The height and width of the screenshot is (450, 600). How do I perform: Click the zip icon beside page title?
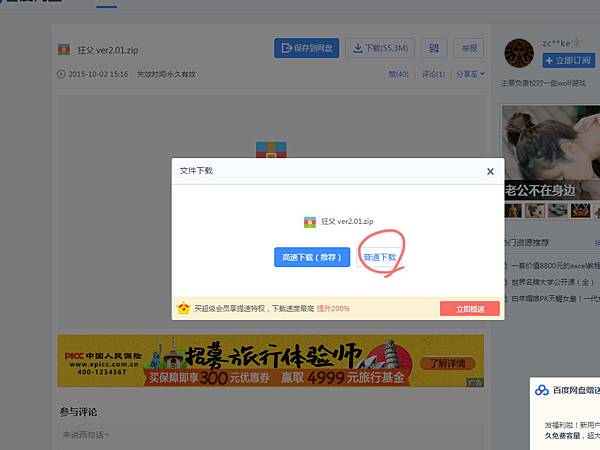[x=64, y=50]
